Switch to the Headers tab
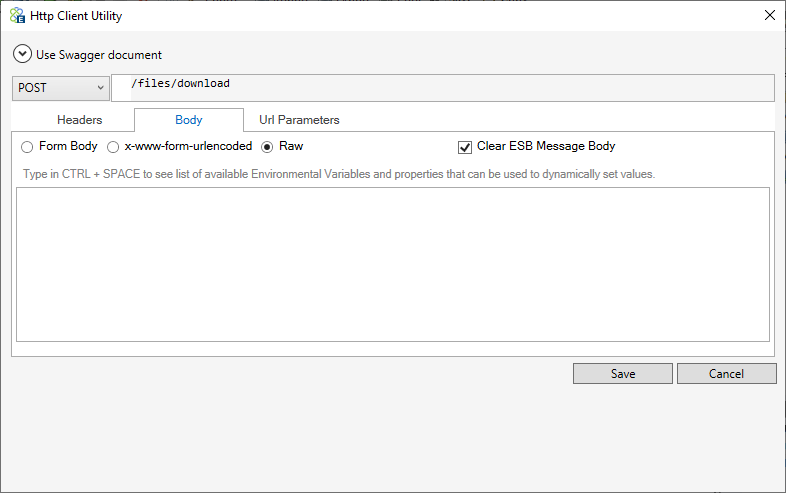 80,120
